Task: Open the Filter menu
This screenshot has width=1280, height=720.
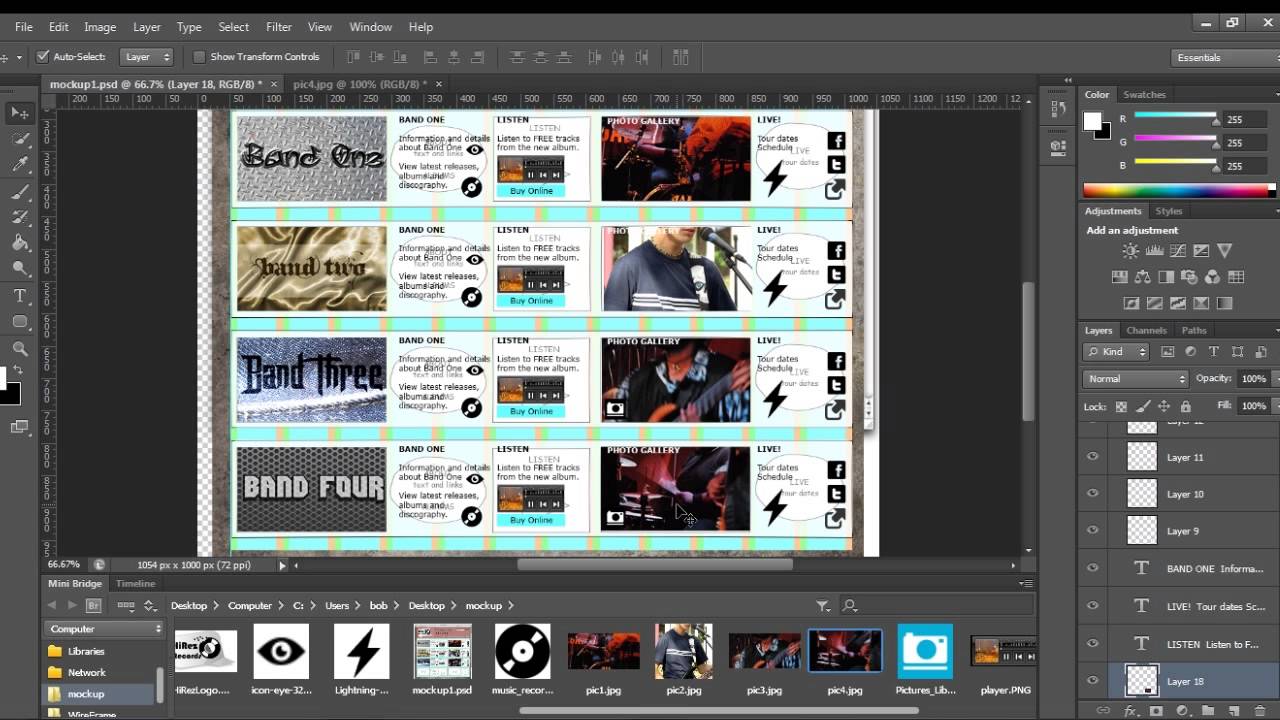Action: pyautogui.click(x=279, y=27)
